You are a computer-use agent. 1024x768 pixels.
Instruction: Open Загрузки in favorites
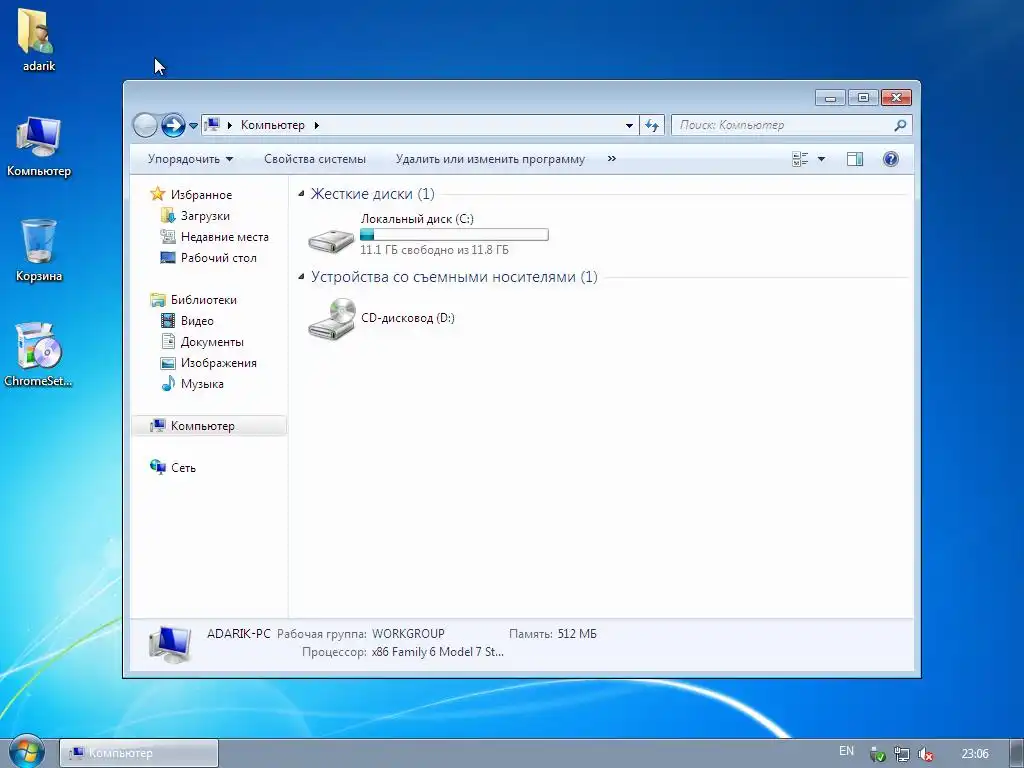coord(205,216)
